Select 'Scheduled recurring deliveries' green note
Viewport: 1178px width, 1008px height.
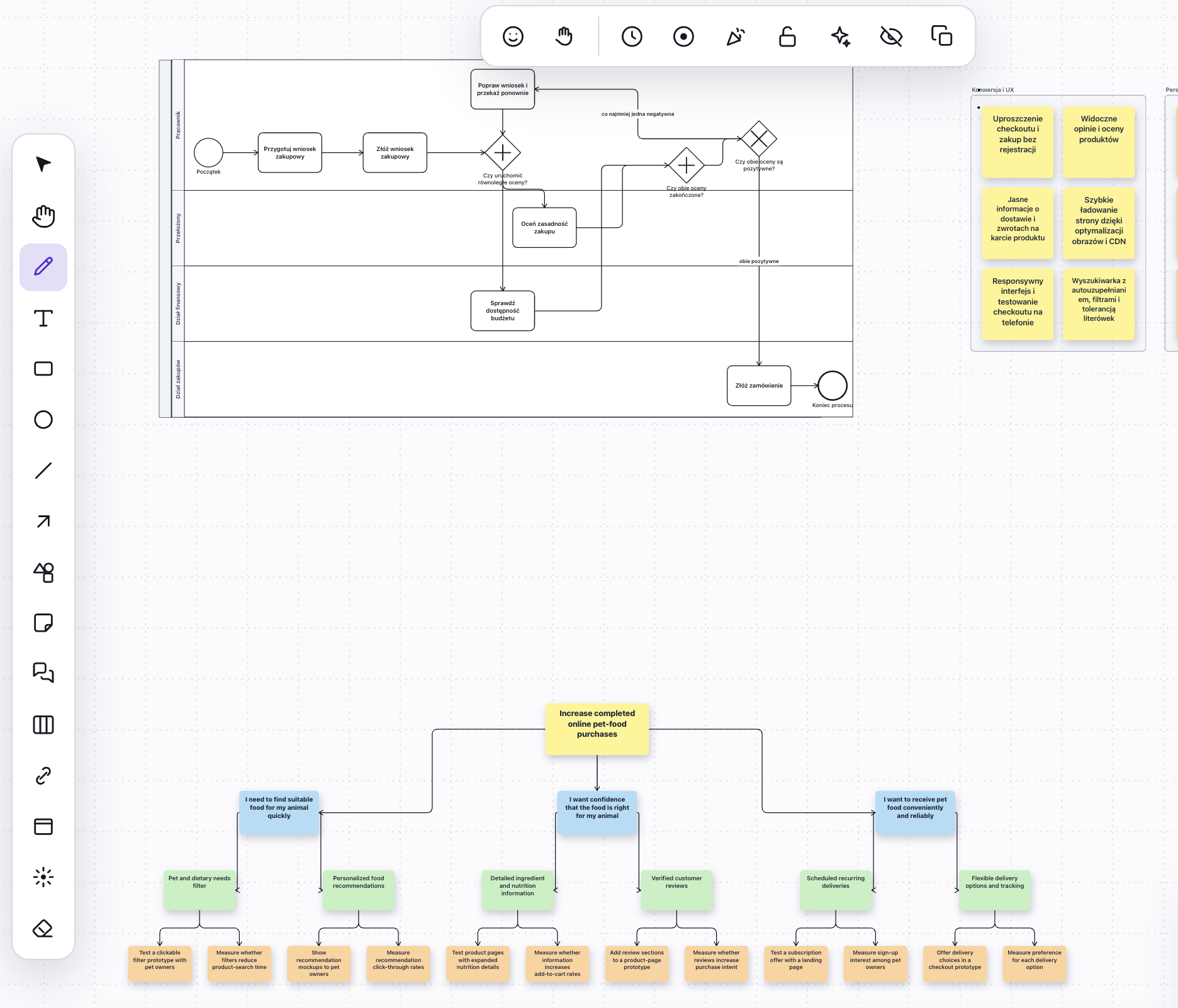pyautogui.click(x=836, y=890)
